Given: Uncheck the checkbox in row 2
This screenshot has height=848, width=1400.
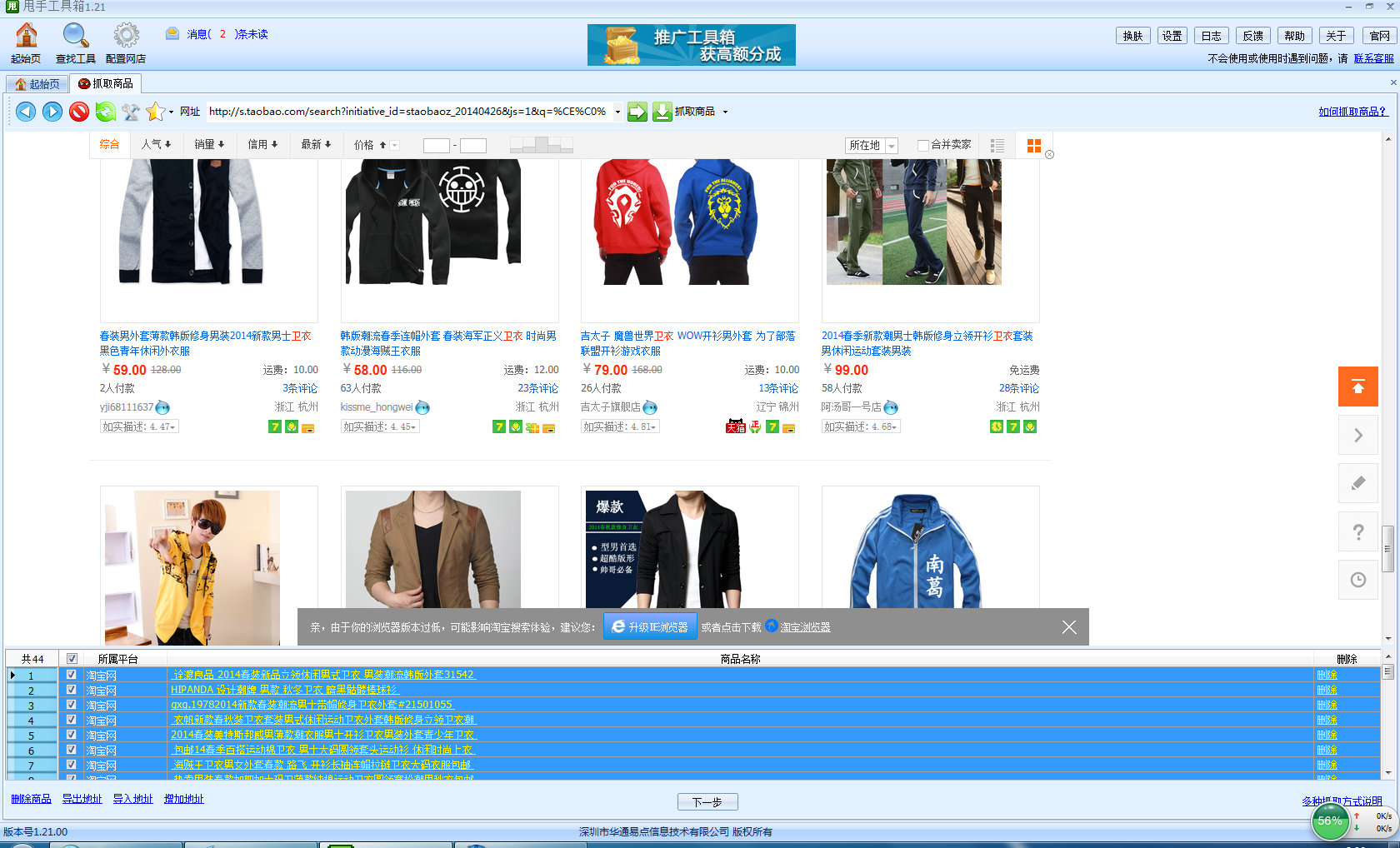Looking at the screenshot, I should (71, 690).
